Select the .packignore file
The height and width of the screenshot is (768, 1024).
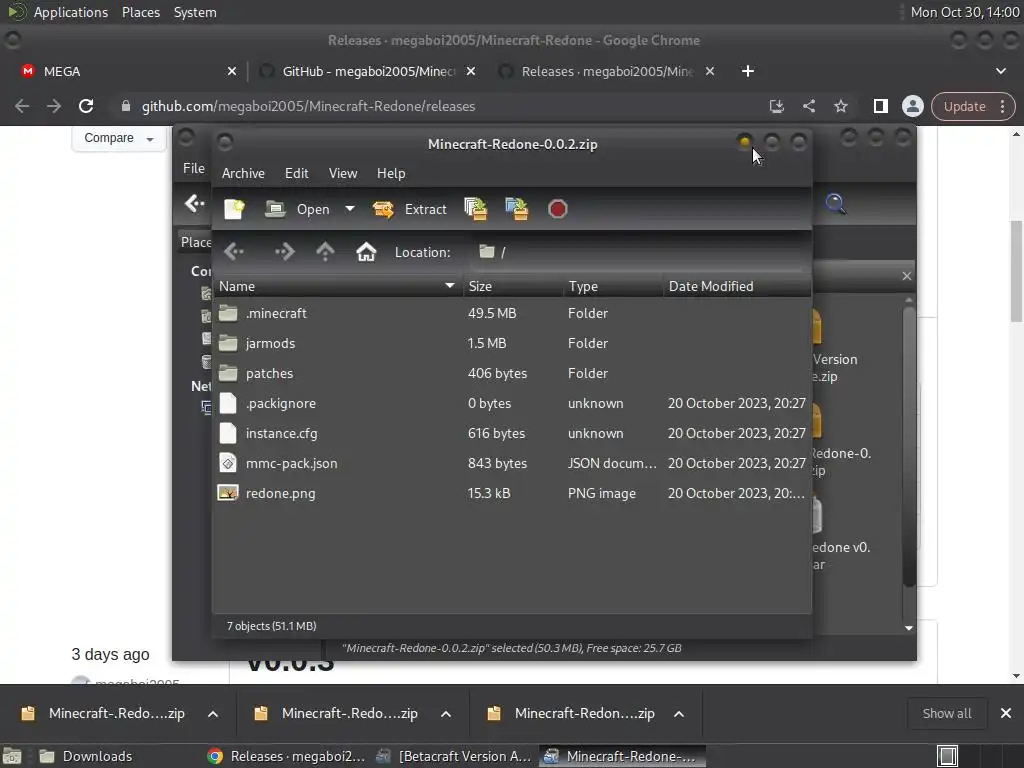tap(512, 404)
